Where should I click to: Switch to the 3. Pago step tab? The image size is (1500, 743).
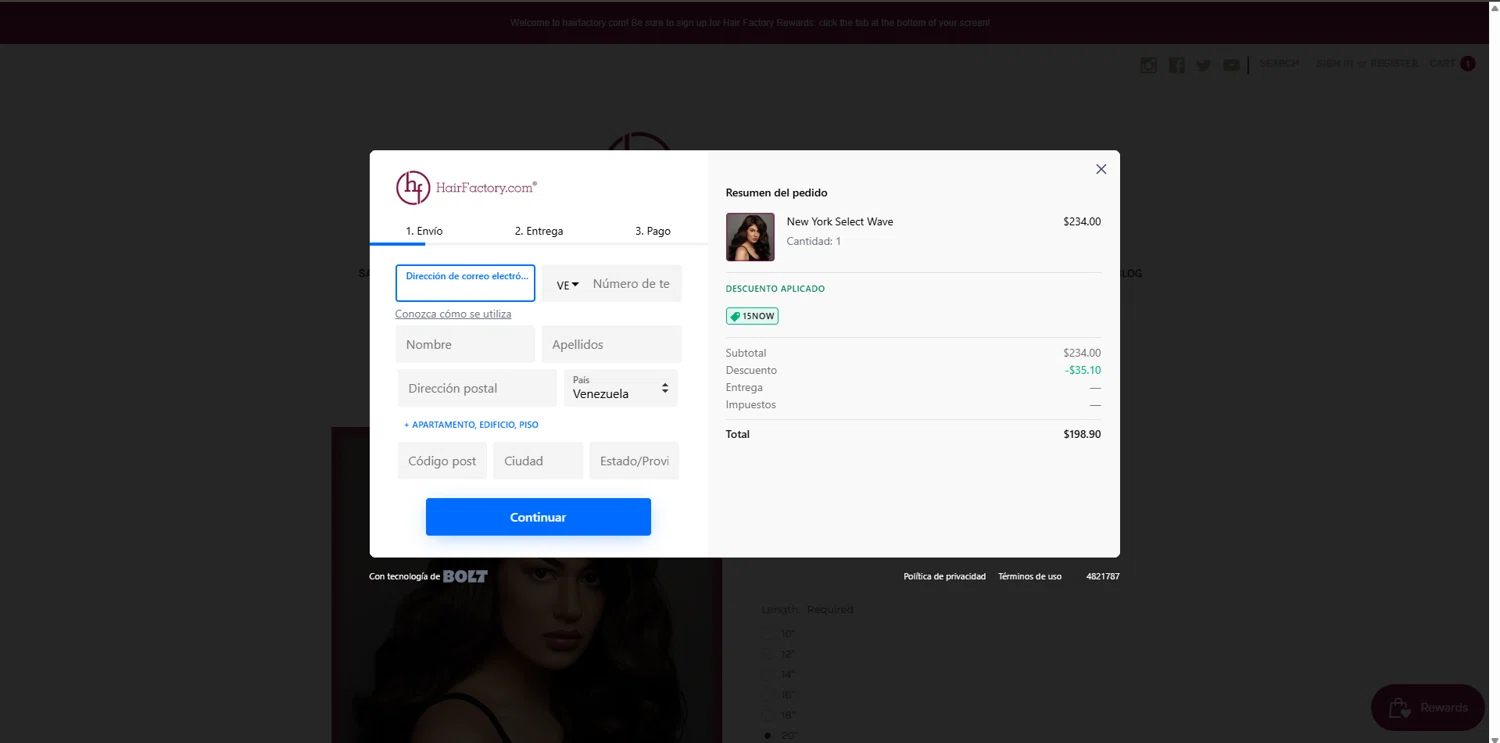[653, 231]
